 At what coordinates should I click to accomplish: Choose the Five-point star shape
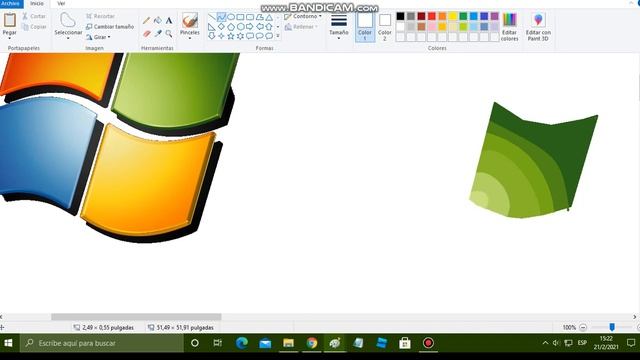pyautogui.click(x=231, y=36)
